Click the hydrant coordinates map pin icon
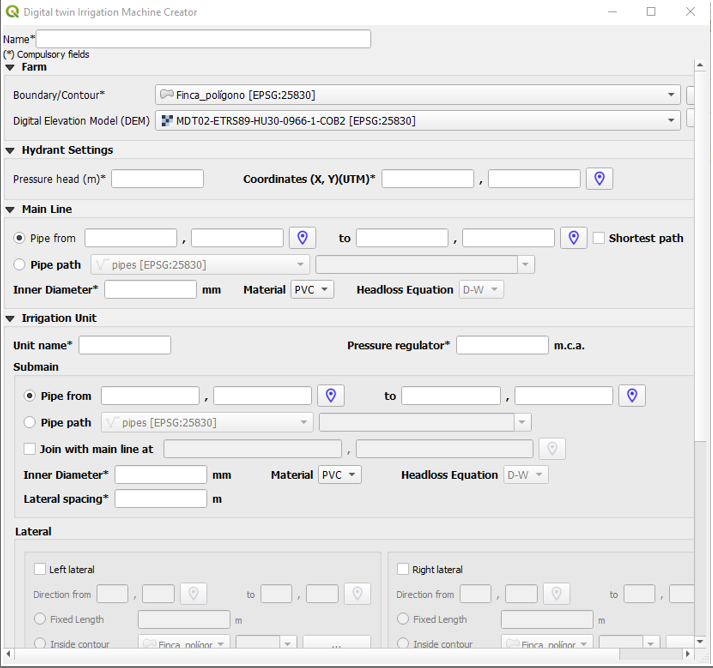Screen dimensions: 713x668 coord(599,179)
